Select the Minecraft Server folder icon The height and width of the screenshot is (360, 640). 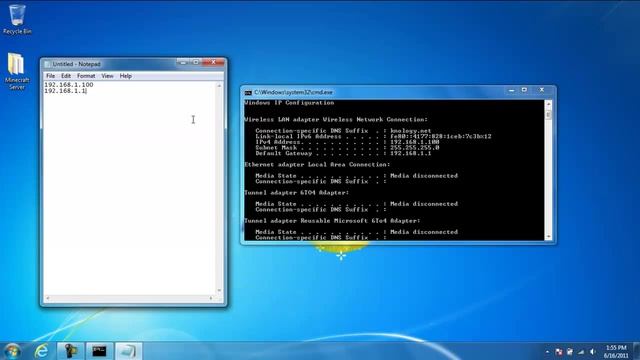point(17,71)
